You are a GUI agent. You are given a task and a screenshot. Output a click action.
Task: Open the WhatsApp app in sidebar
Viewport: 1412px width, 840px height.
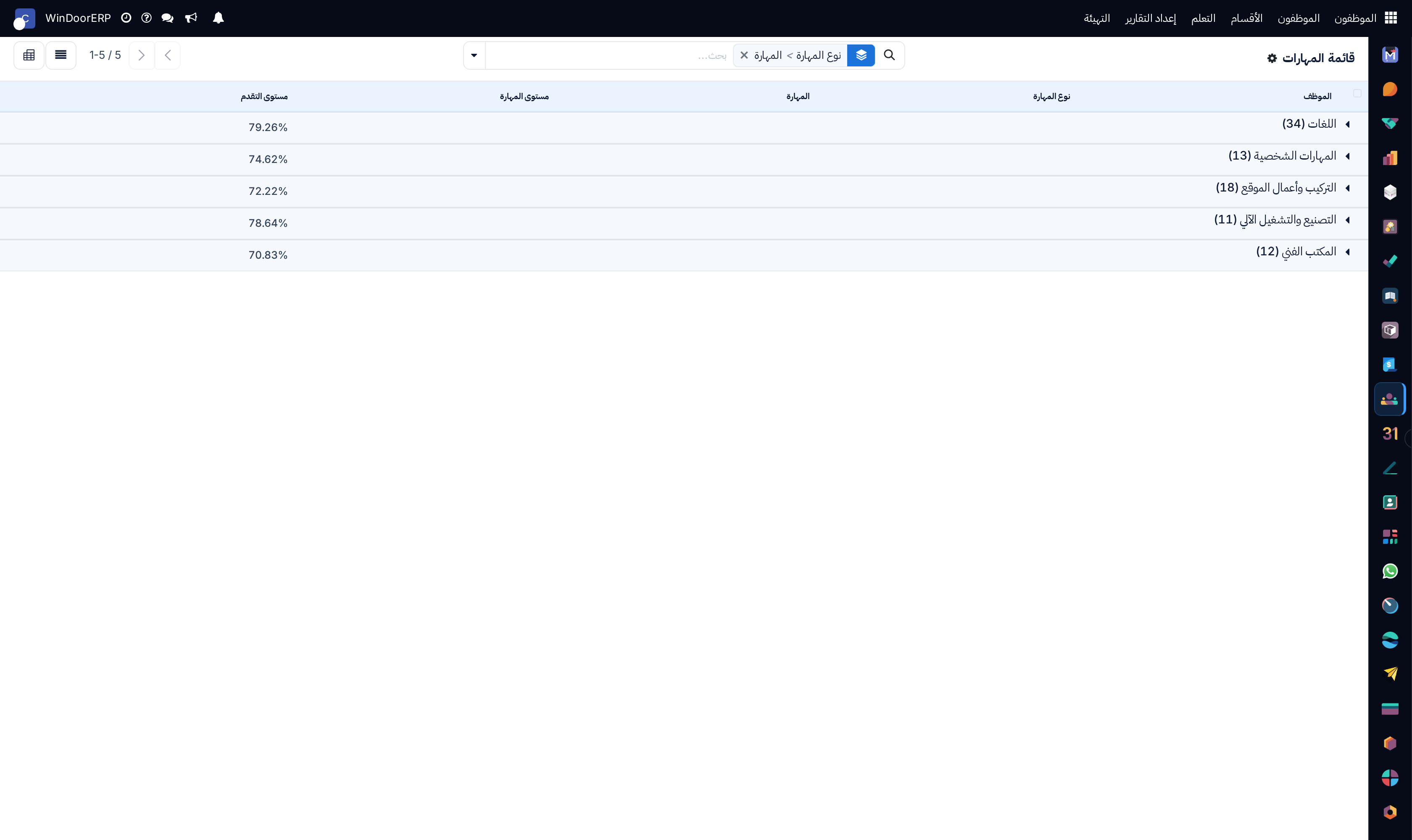[1390, 571]
